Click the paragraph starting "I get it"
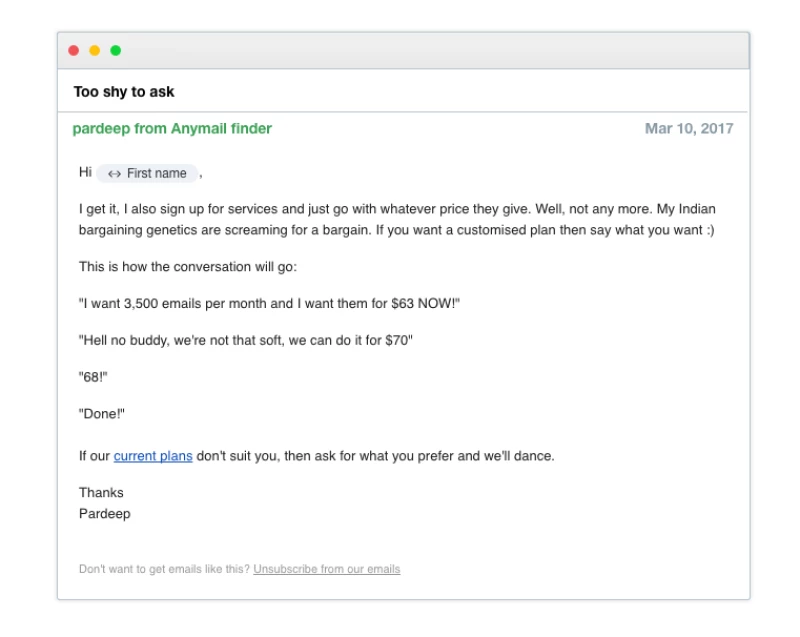This screenshot has width=800, height=637. coord(397,220)
